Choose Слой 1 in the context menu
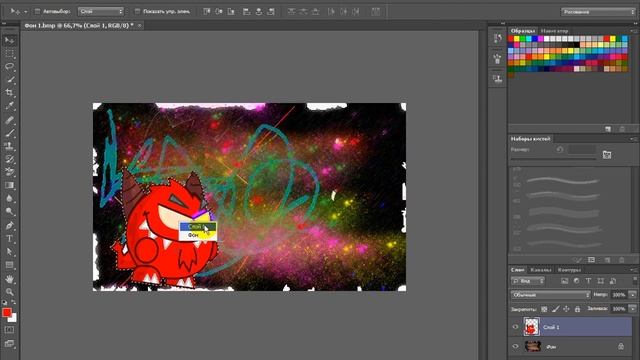Viewport: 640px width, 360px height. click(x=198, y=227)
